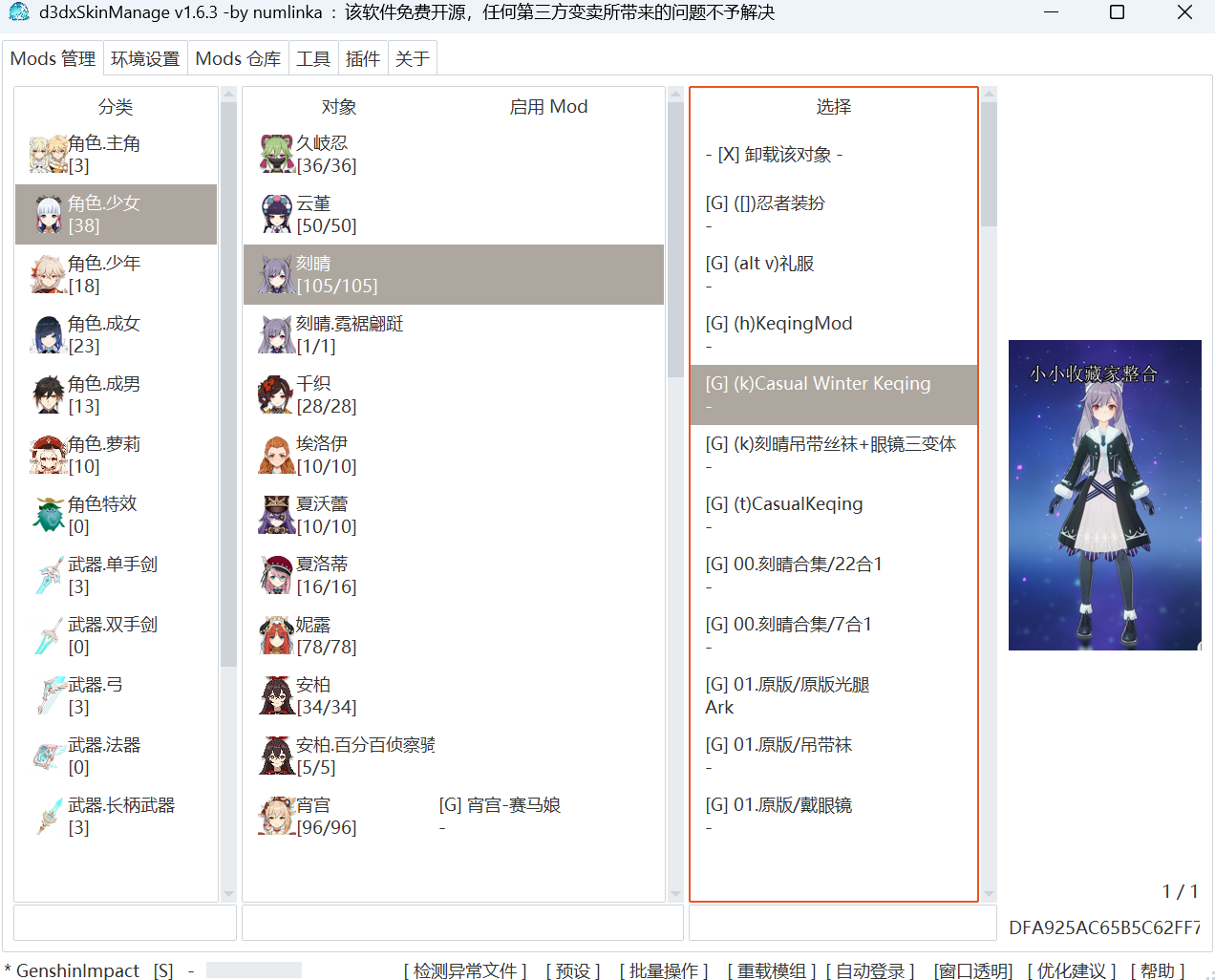This screenshot has width=1215, height=980.
Task: Click the GenshinImpact game label
Action: pos(77,970)
